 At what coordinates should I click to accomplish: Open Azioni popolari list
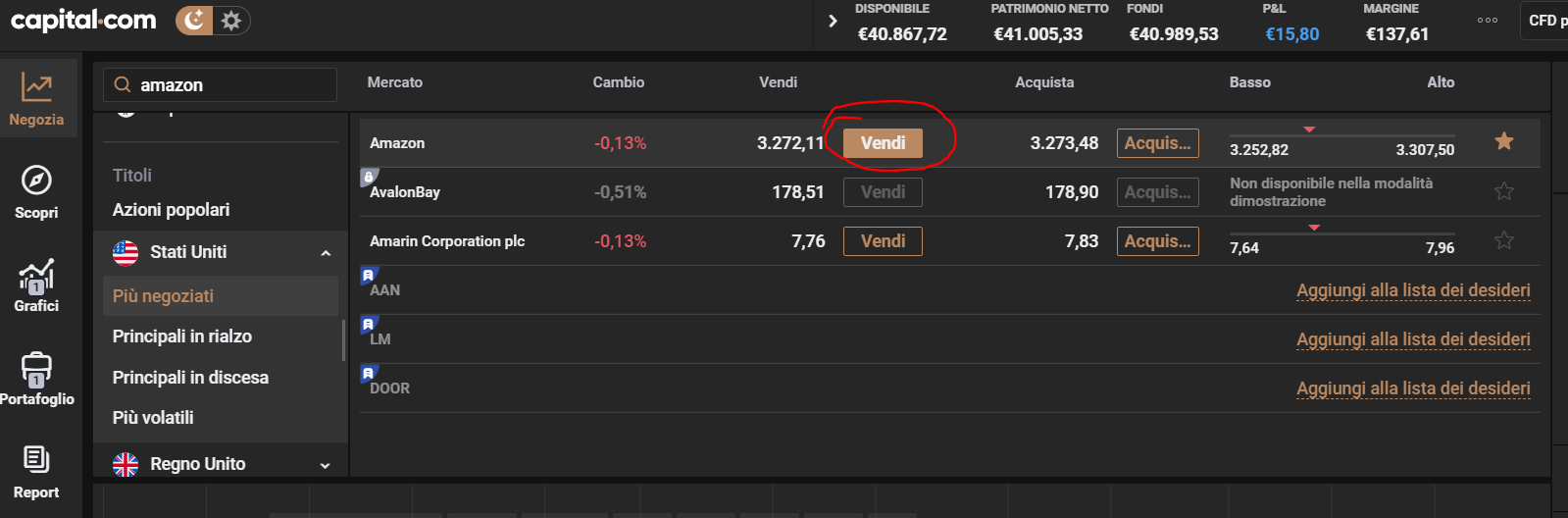pos(171,210)
